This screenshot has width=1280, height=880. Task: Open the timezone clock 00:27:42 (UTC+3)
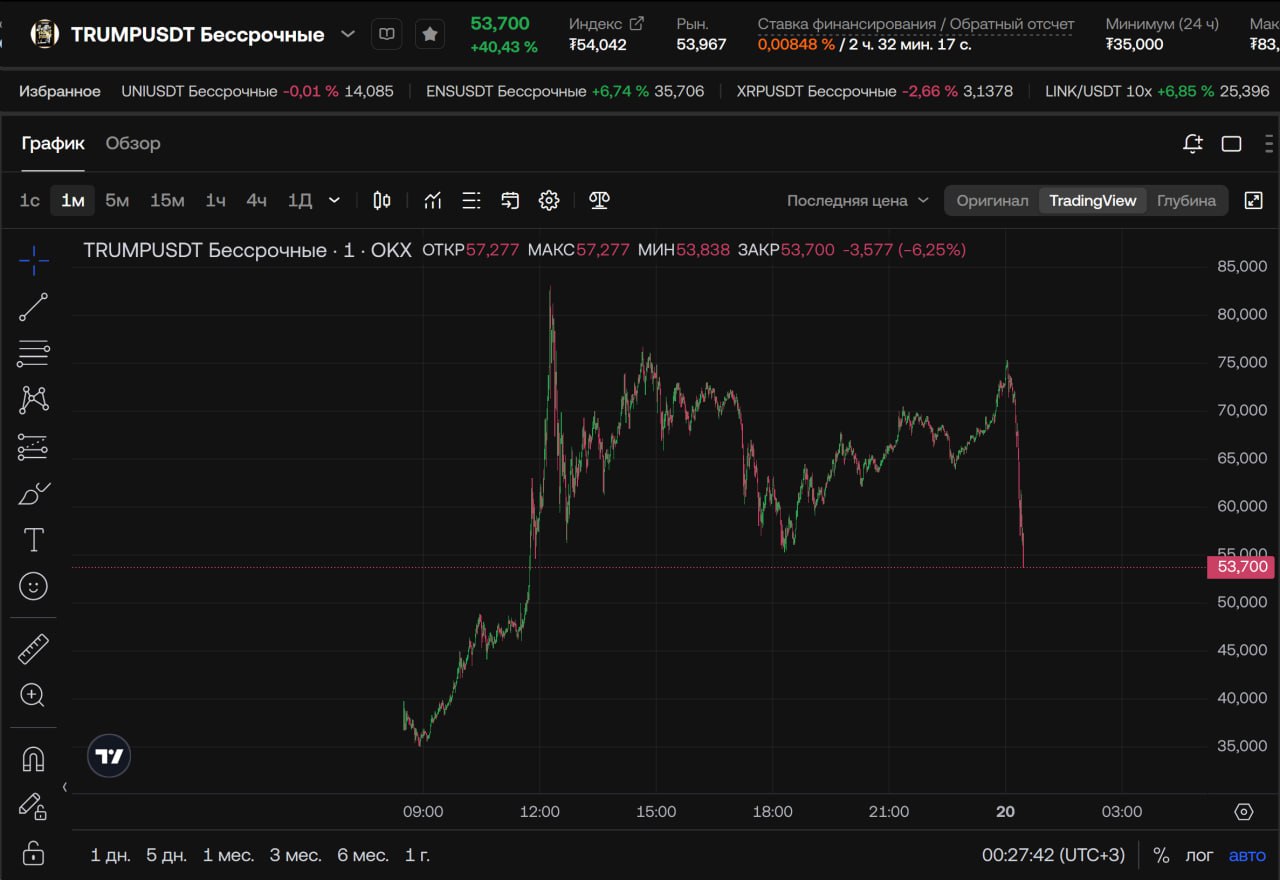coord(1053,855)
